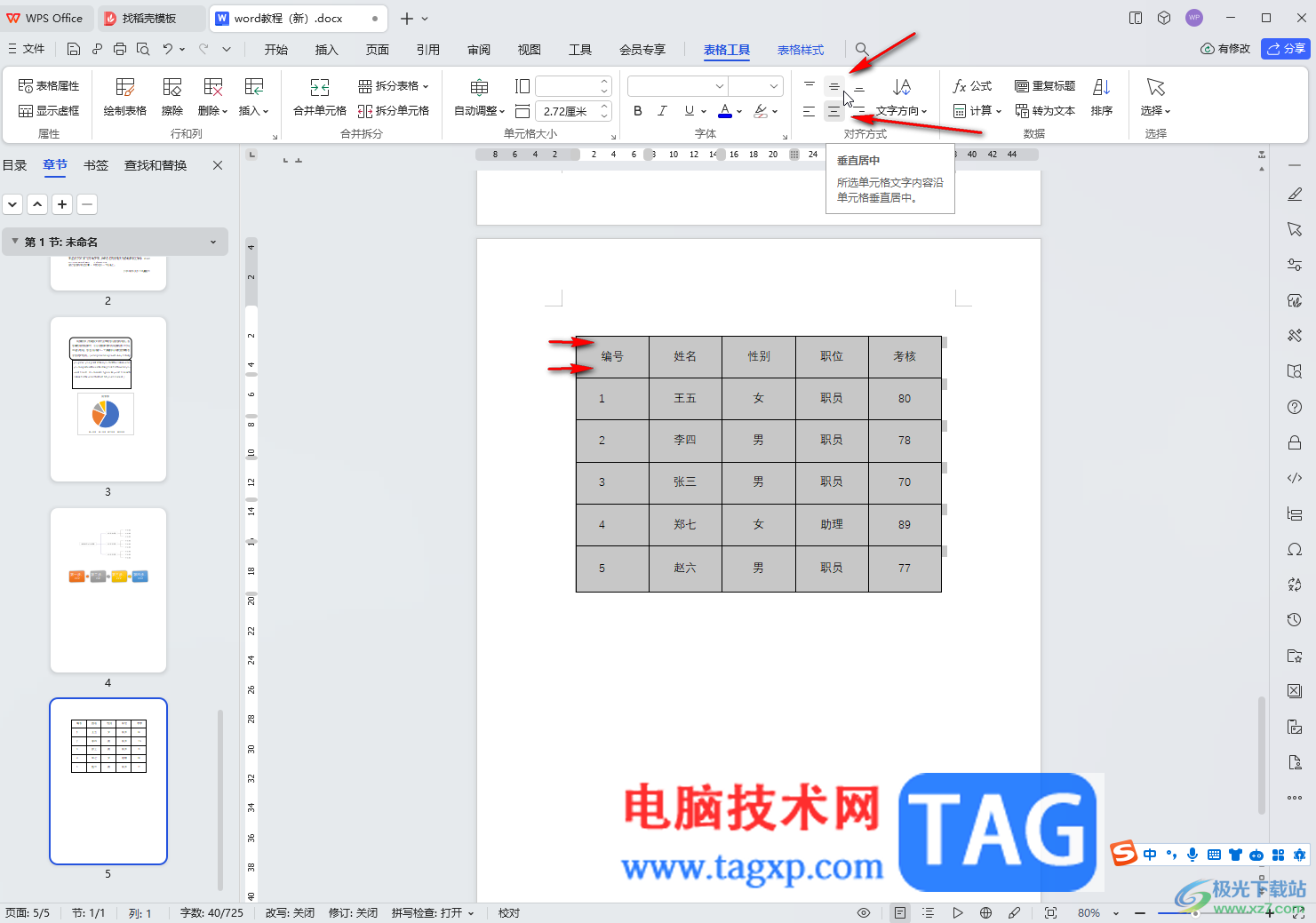Open the 文件 menu
The width and height of the screenshot is (1316, 923).
(27, 49)
